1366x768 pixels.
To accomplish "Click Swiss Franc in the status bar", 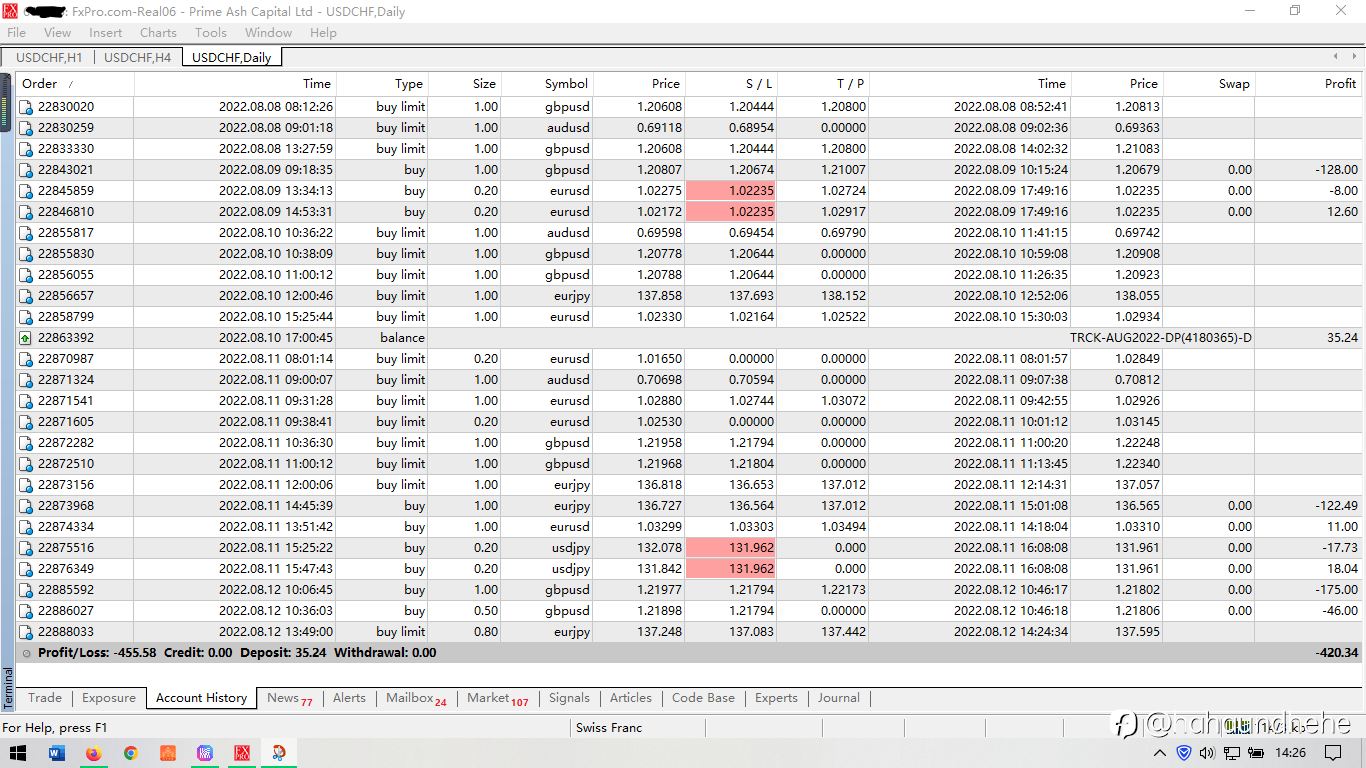I will coord(609,728).
